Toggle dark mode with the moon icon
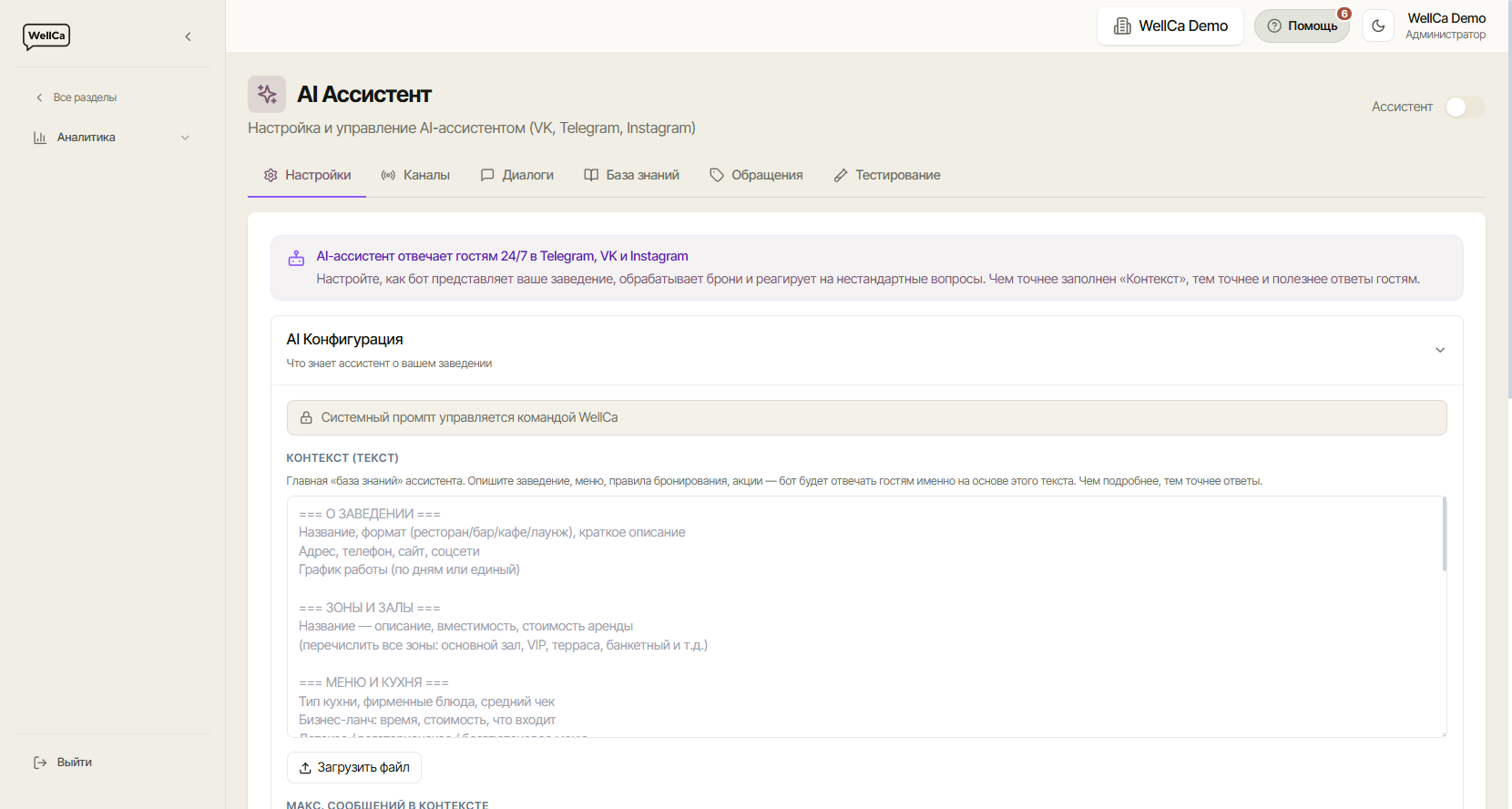1512x809 pixels. 1378,26
